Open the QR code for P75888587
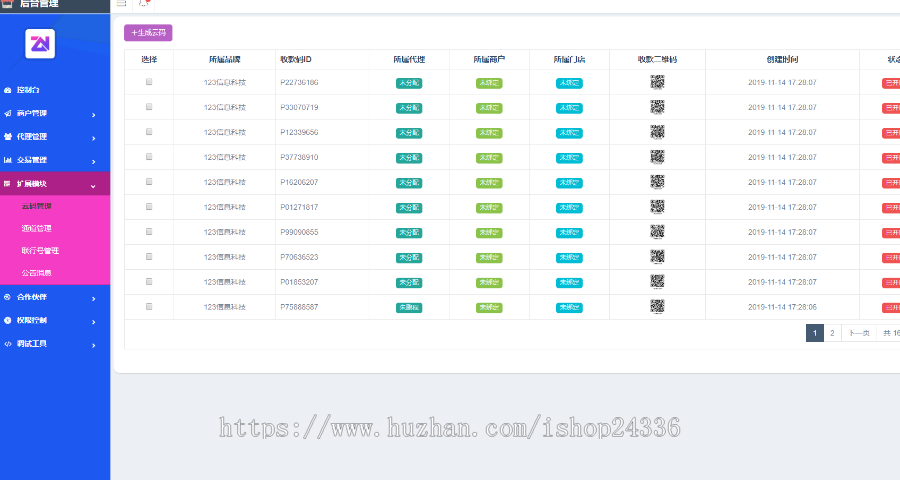The width and height of the screenshot is (900, 480). pyautogui.click(x=657, y=307)
